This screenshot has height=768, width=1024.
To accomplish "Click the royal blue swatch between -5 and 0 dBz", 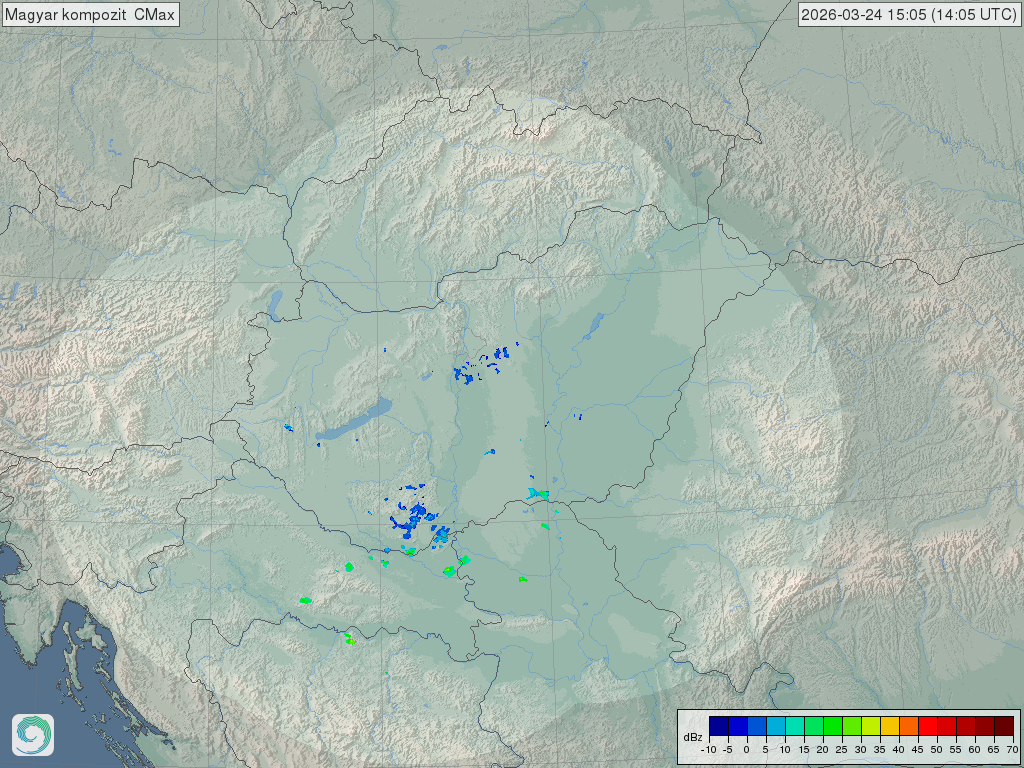I will pyautogui.click(x=737, y=727).
